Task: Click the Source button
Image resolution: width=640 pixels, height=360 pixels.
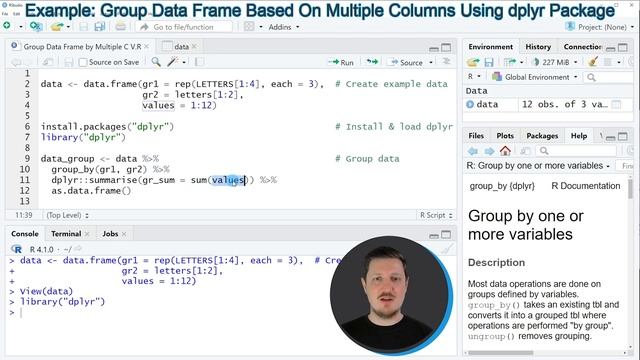Action: tap(407, 62)
